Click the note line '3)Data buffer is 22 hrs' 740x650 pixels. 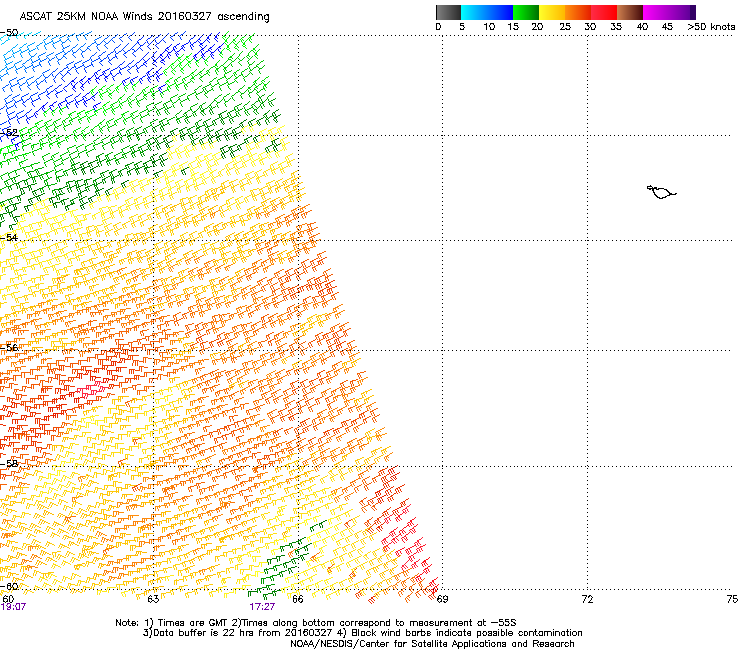coord(362,633)
